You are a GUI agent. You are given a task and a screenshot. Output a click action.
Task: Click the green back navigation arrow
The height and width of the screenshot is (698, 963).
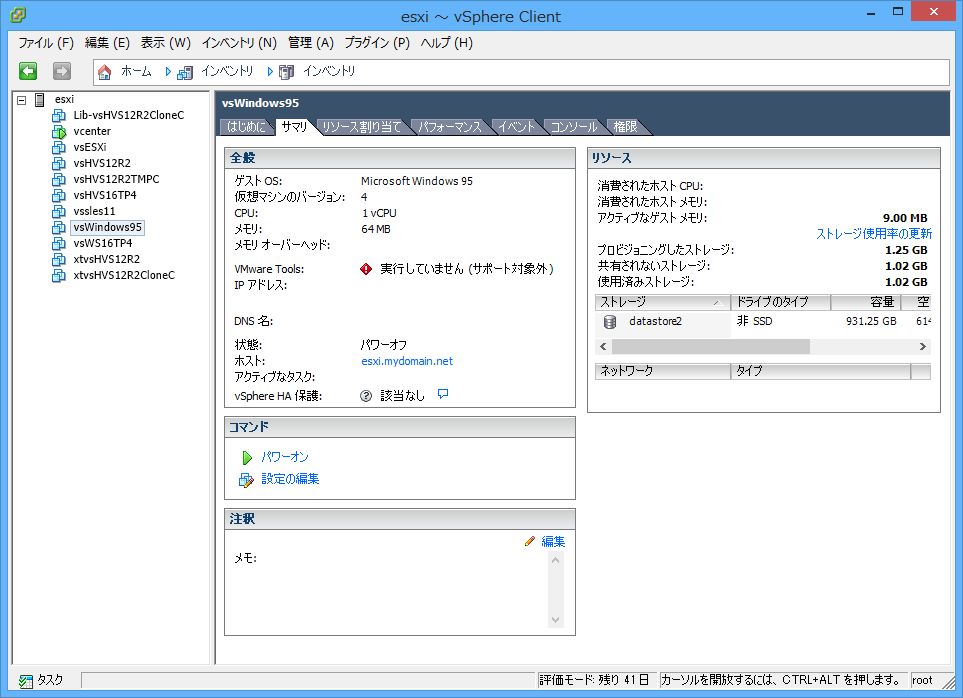click(28, 71)
